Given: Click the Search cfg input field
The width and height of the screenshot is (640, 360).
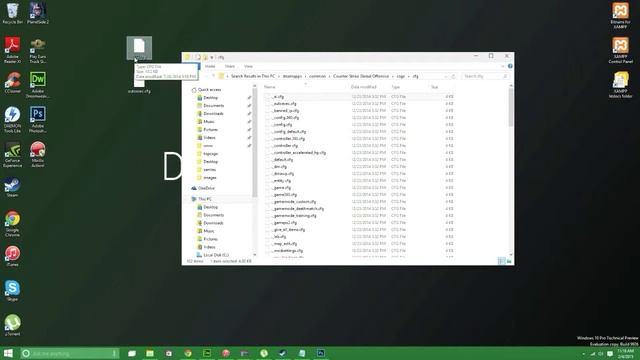Looking at the screenshot, I should 485,76.
